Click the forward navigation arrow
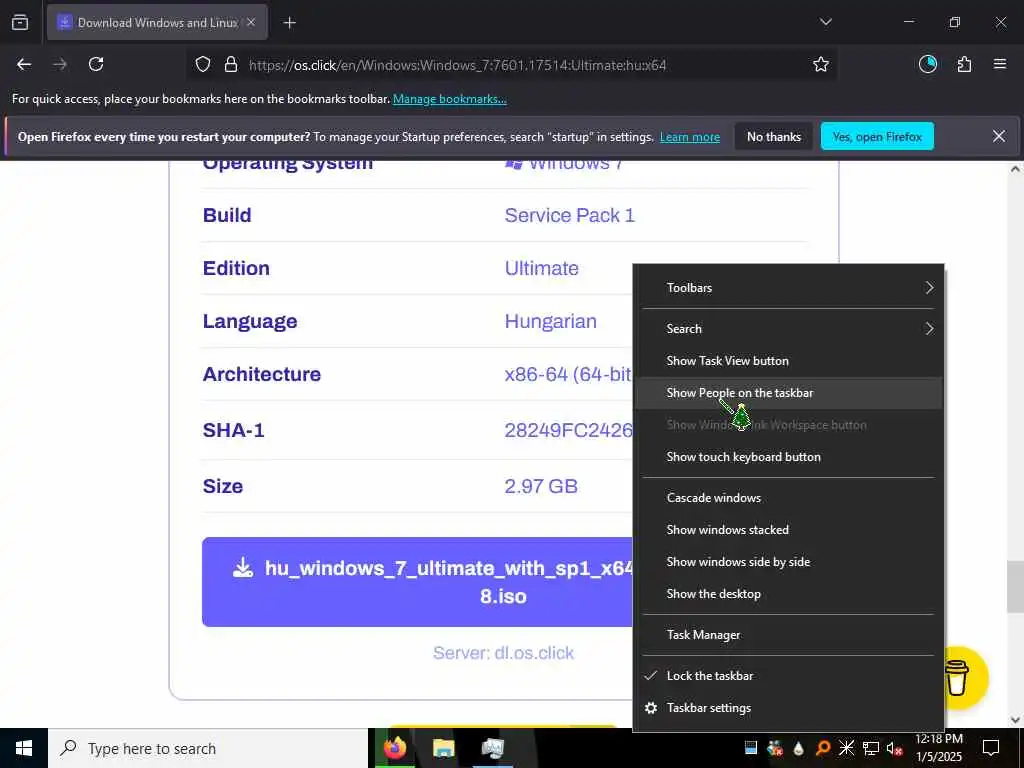 60,64
